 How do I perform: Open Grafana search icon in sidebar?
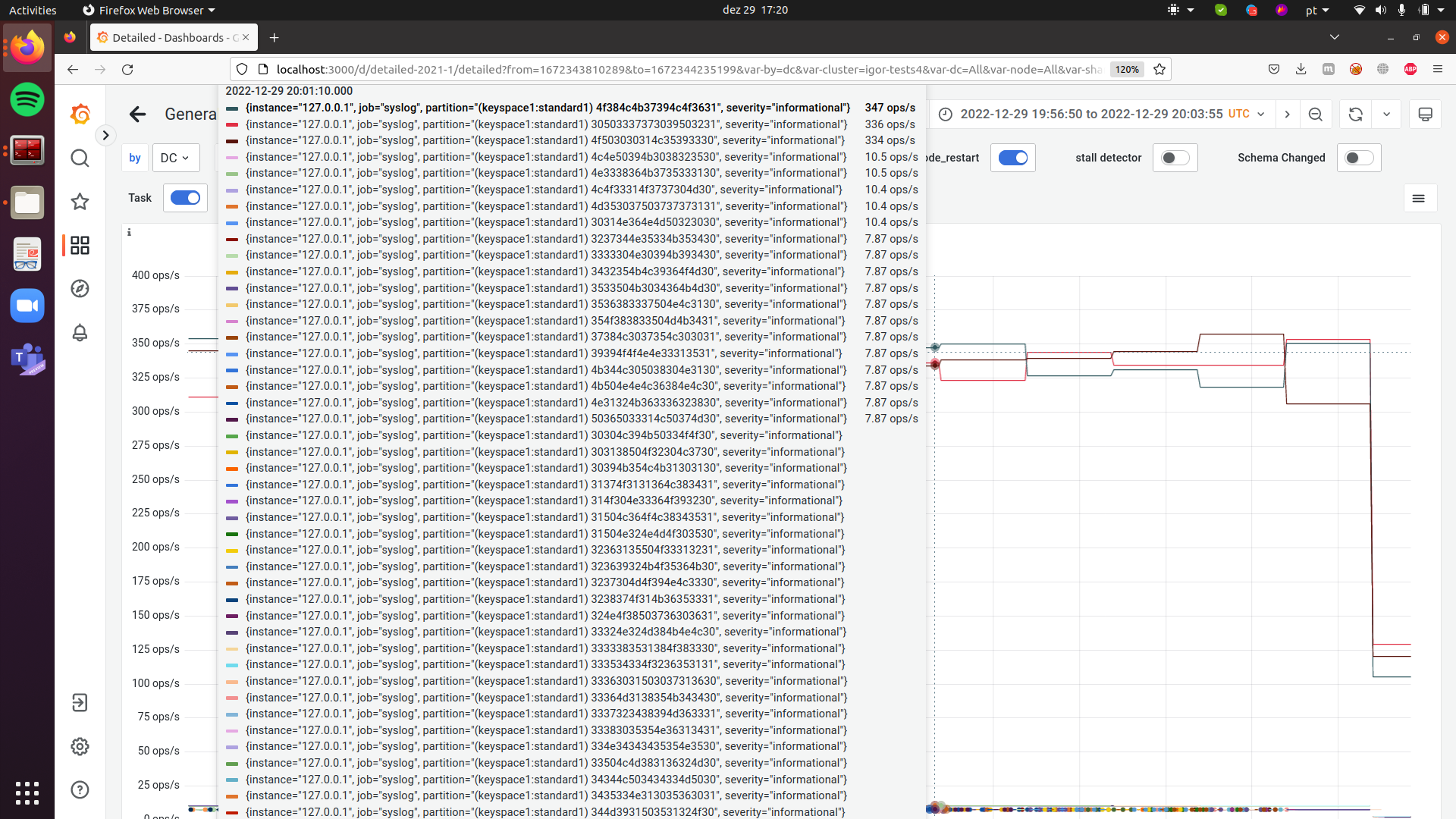pos(80,158)
